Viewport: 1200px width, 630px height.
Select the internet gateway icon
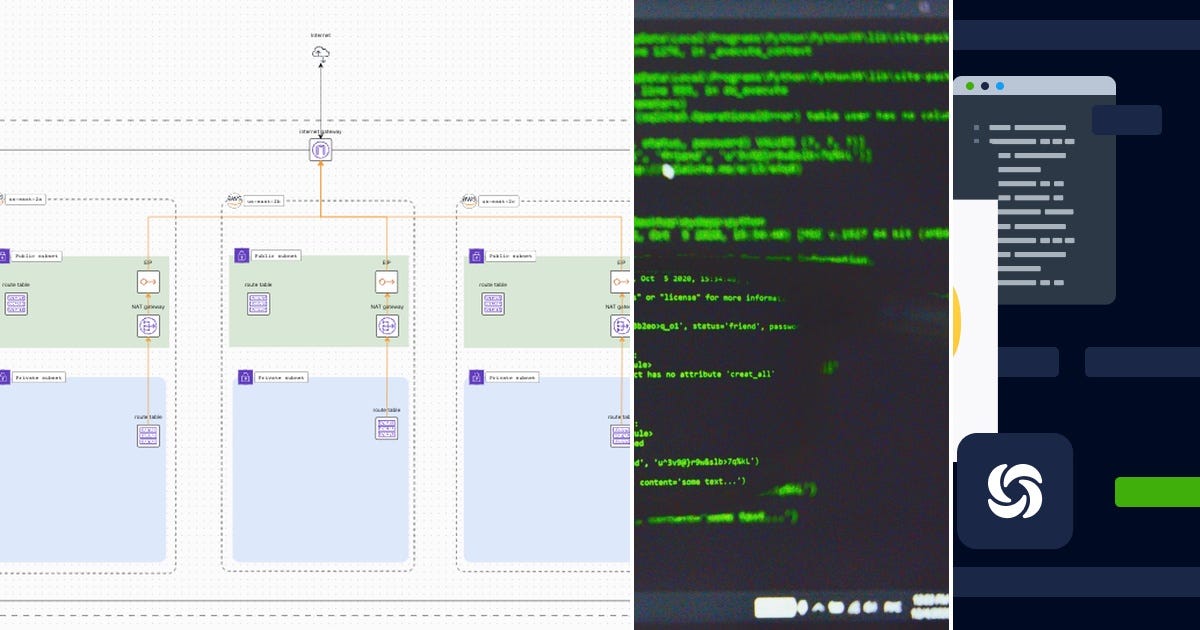point(321,148)
